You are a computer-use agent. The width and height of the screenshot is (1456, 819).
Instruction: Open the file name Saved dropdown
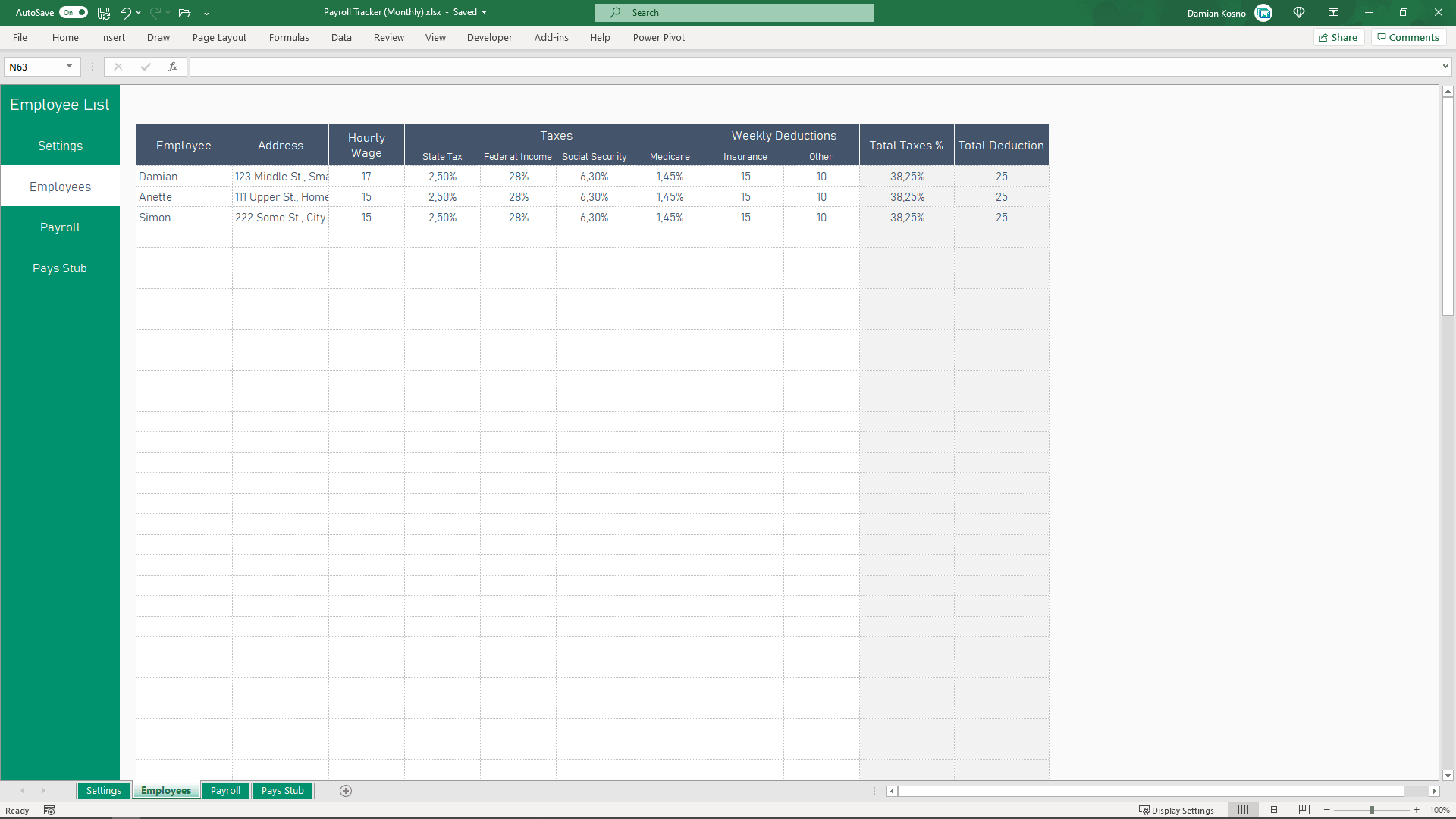(x=484, y=13)
